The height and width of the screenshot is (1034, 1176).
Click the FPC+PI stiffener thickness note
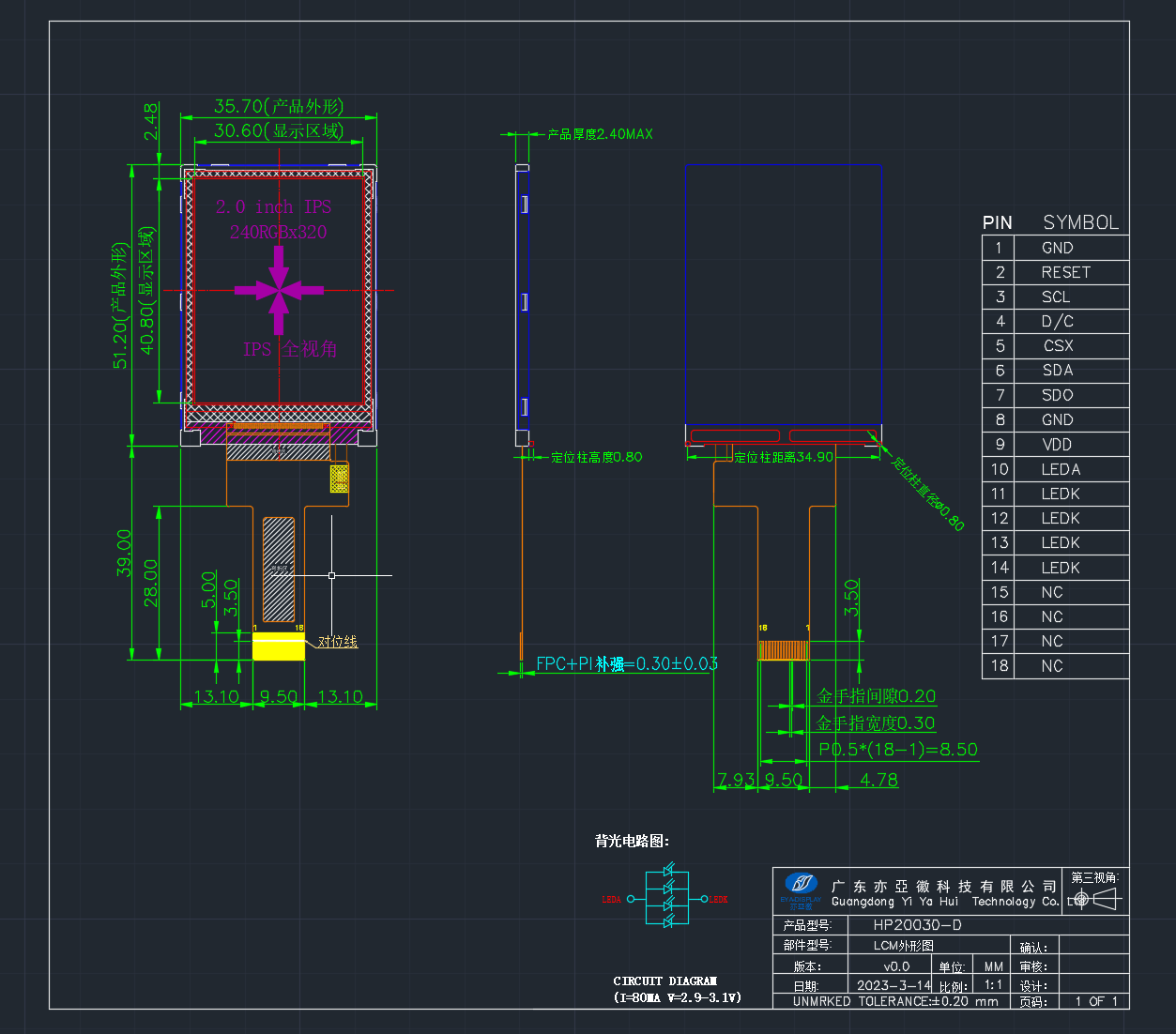click(627, 663)
